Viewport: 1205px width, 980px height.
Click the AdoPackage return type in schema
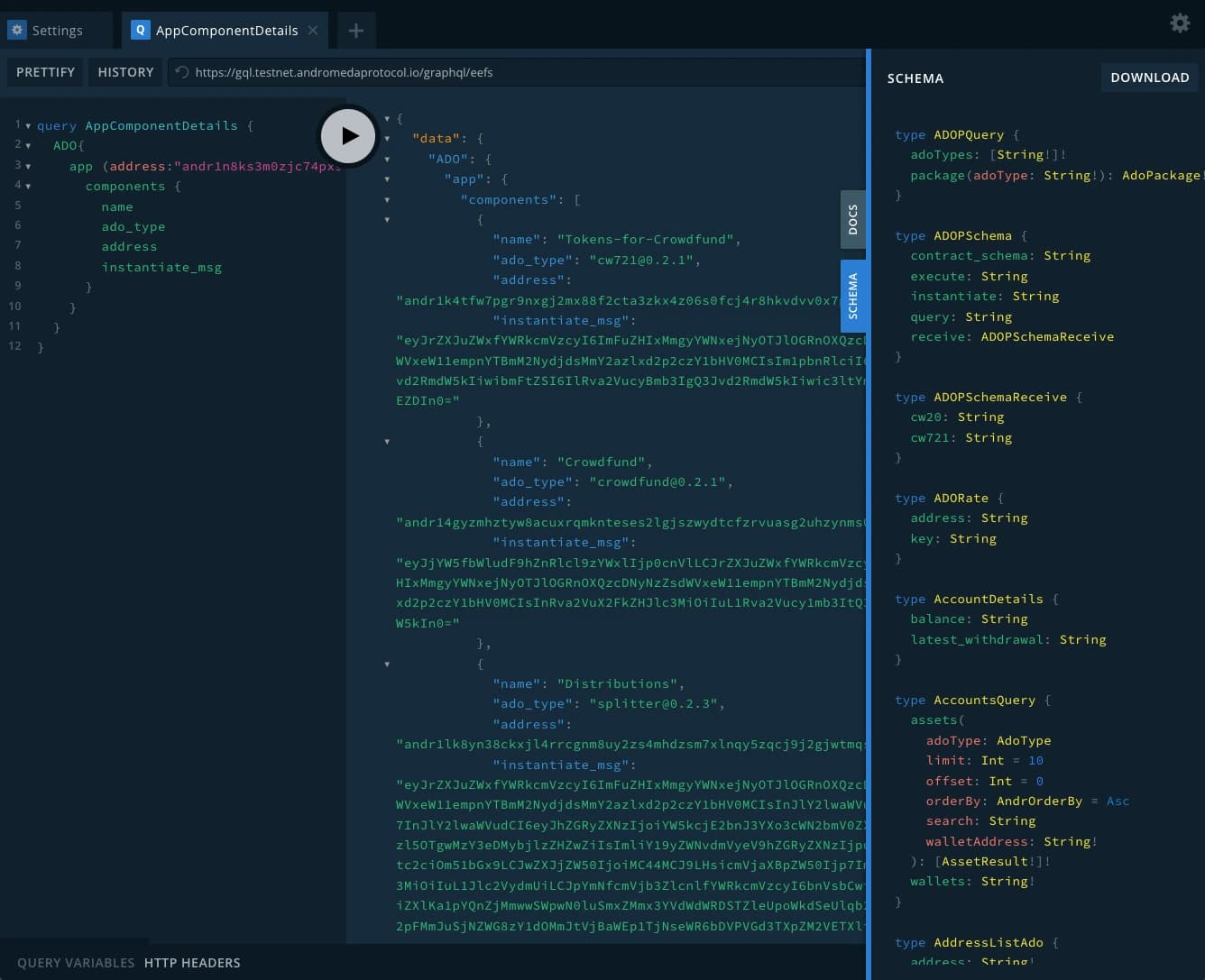click(x=1161, y=175)
